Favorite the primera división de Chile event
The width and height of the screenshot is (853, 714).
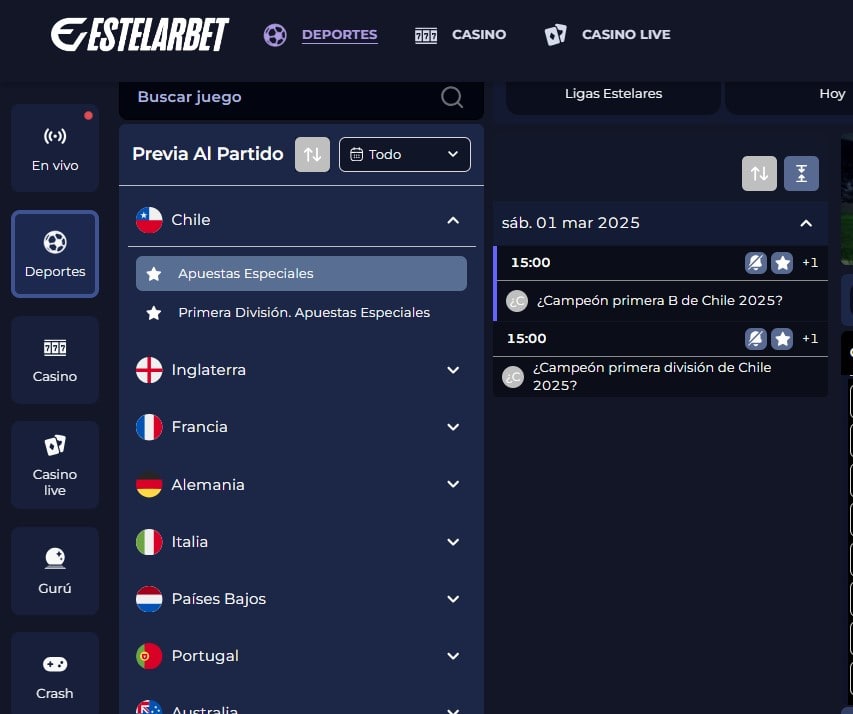(783, 339)
